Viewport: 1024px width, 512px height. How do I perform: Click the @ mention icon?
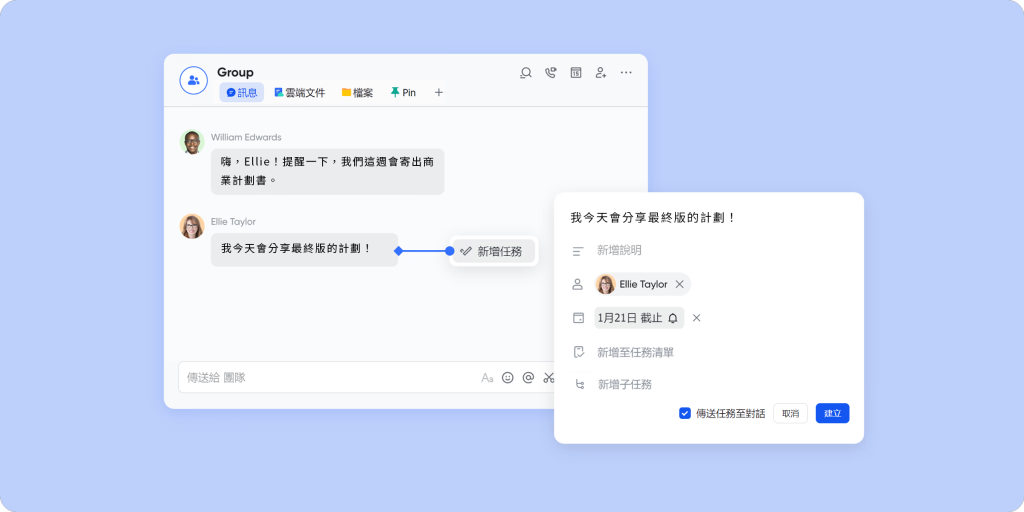pyautogui.click(x=528, y=377)
